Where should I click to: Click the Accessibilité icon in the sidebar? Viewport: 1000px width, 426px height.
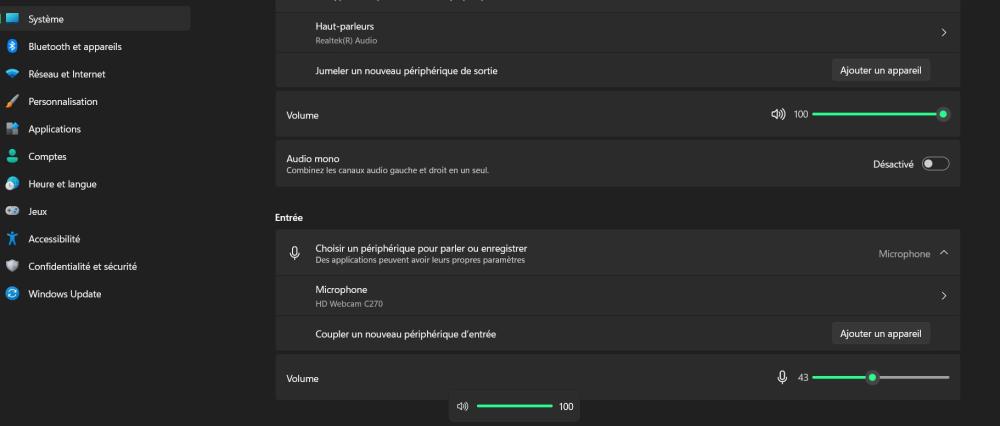point(12,239)
